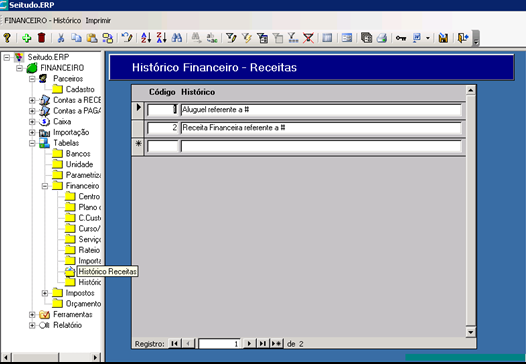This screenshot has width=526, height=364.
Task: Copy selection using the copy icon
Action: tap(76, 38)
